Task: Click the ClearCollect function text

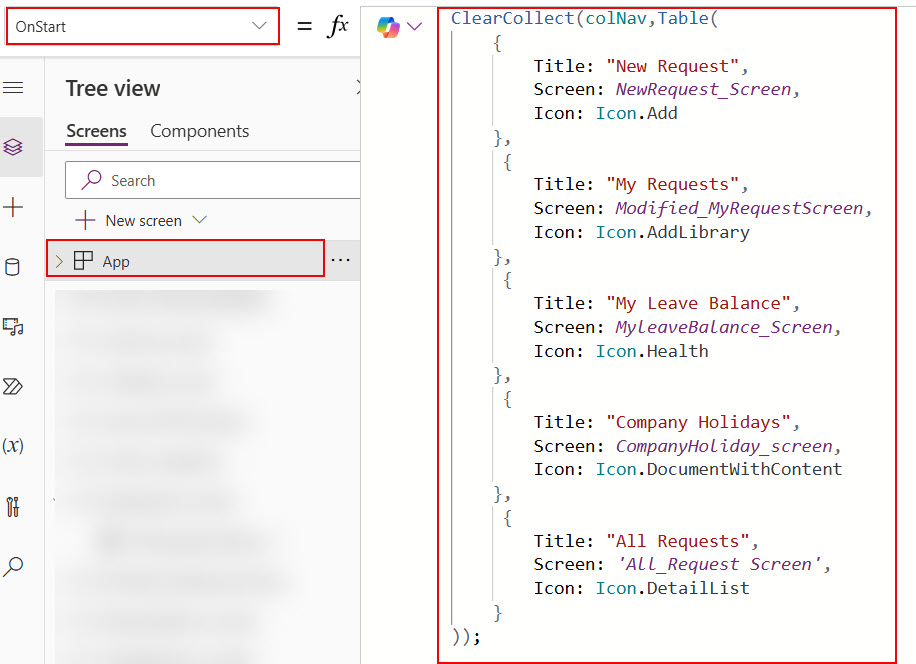Action: point(512,18)
